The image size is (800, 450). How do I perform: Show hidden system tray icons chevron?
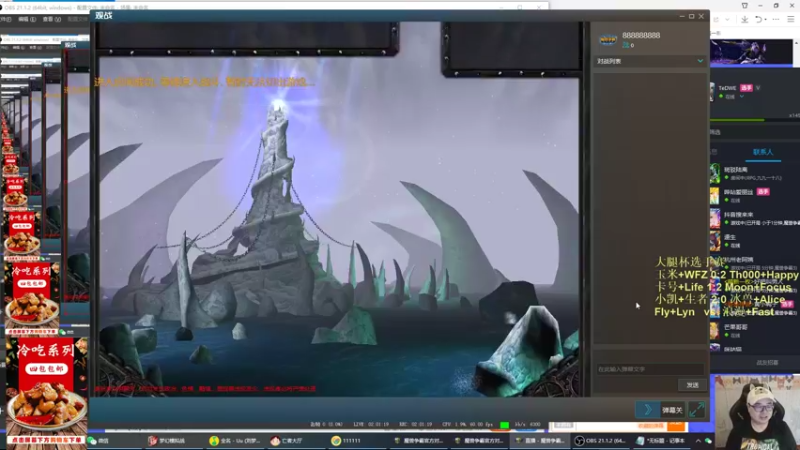[698, 441]
